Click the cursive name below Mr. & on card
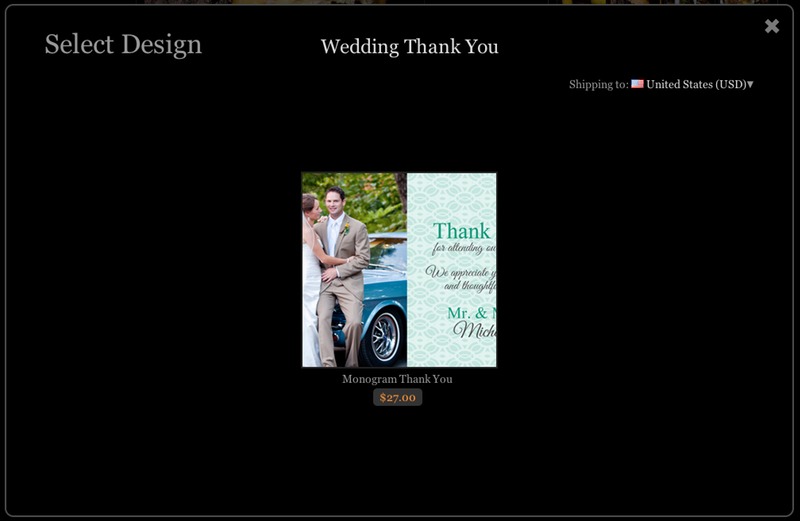 (470, 331)
